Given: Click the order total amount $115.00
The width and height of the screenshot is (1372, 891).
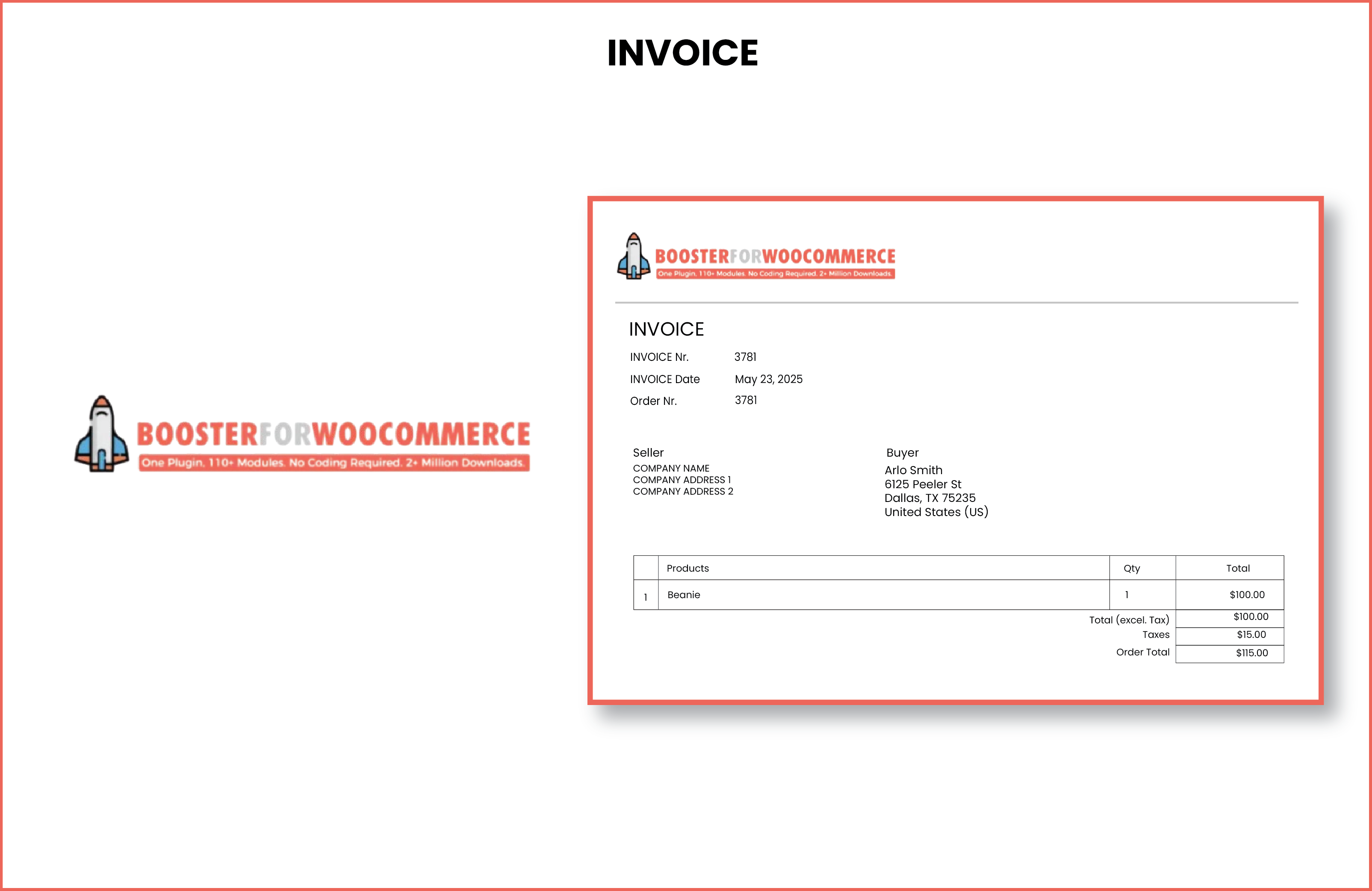Looking at the screenshot, I should click(x=1251, y=653).
